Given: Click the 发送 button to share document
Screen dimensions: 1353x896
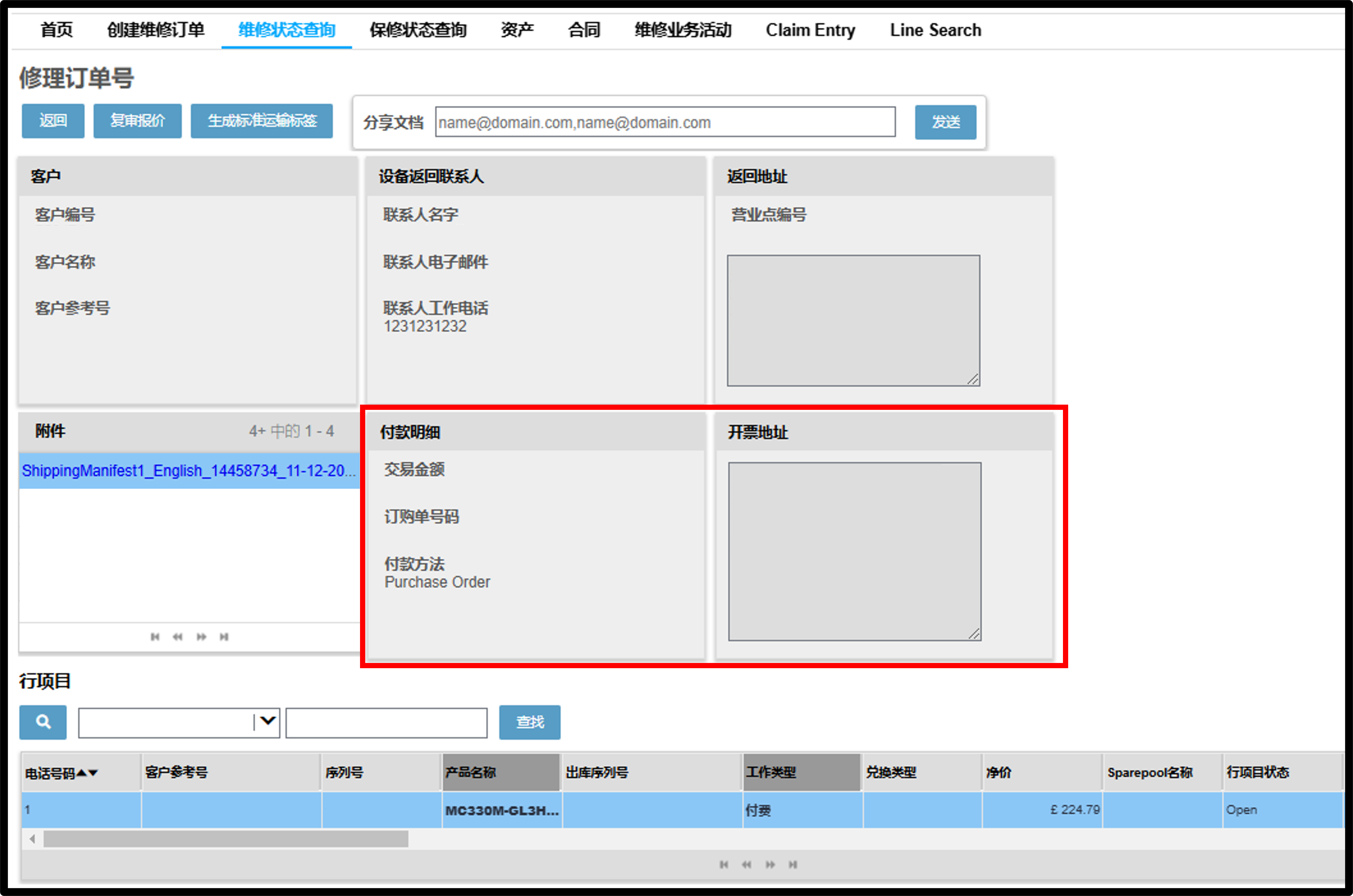Looking at the screenshot, I should 946,122.
